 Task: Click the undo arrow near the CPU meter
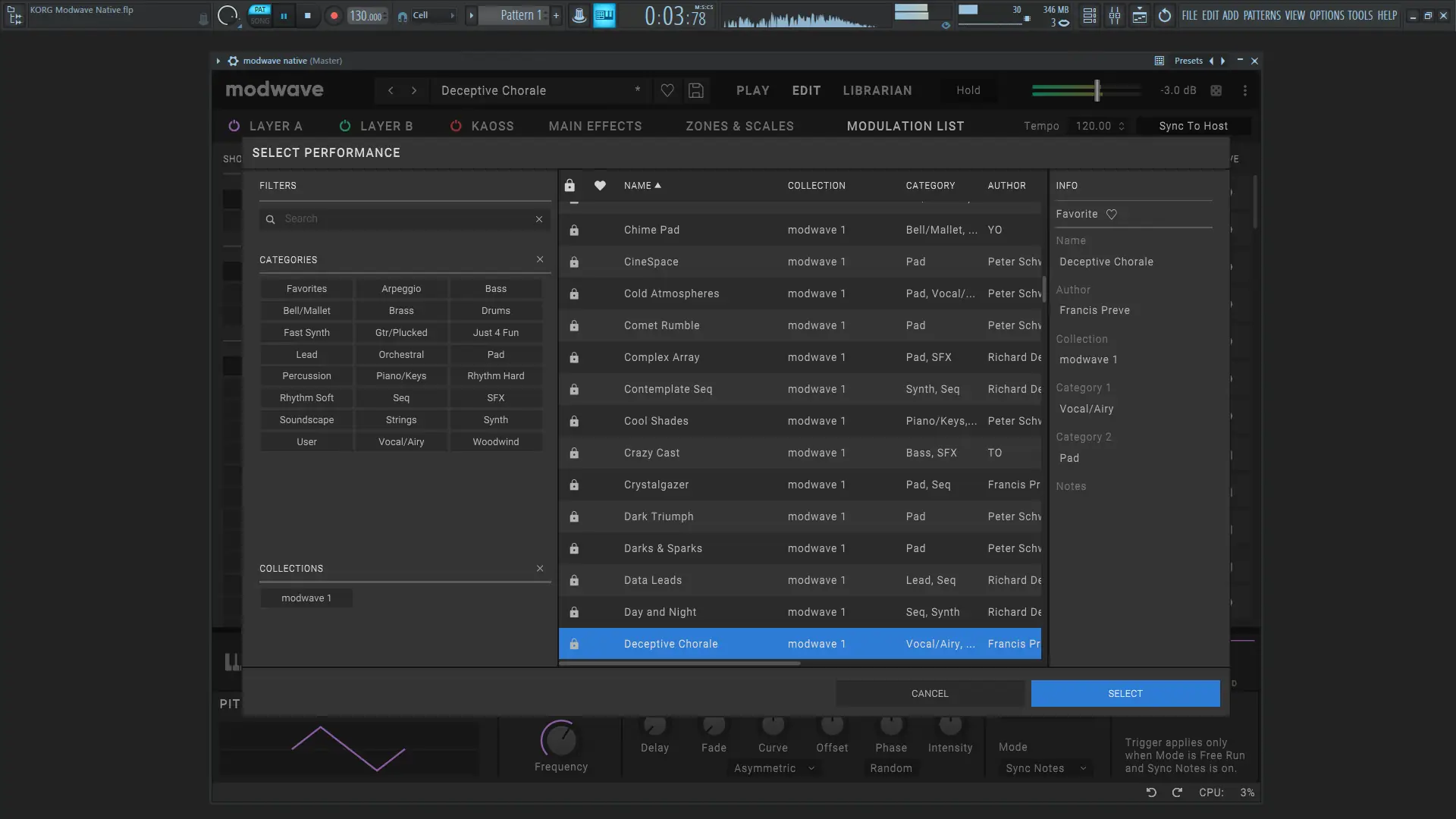click(1151, 792)
